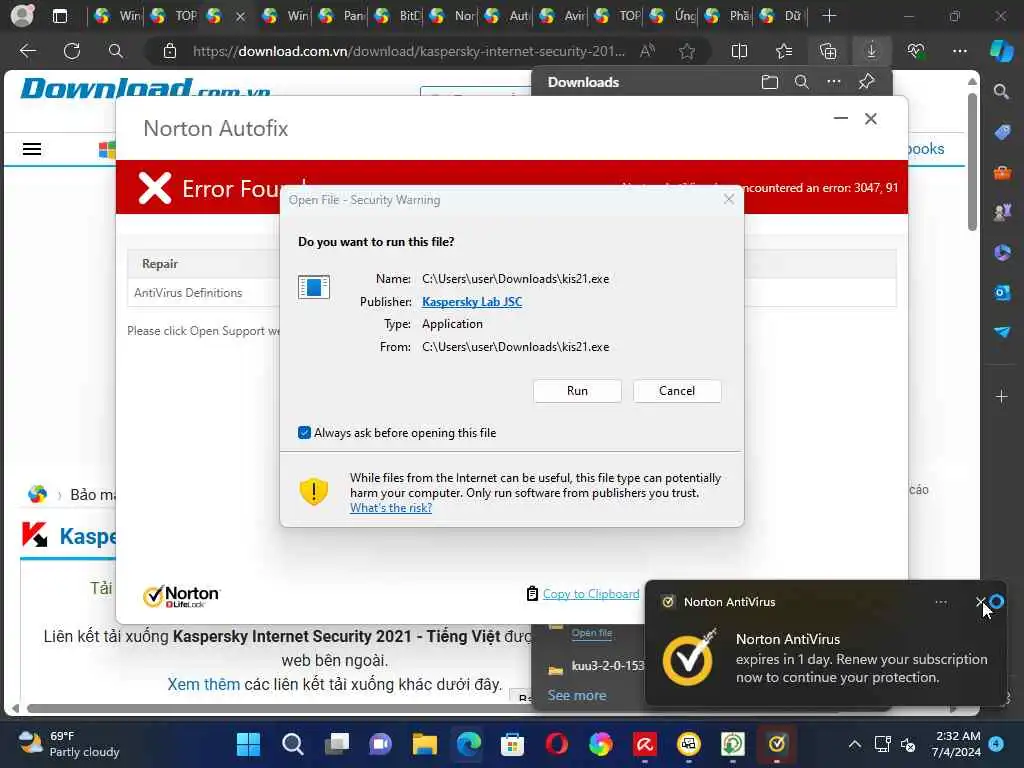Open the tab actions menu icon
1024x768 pixels.
59,16
